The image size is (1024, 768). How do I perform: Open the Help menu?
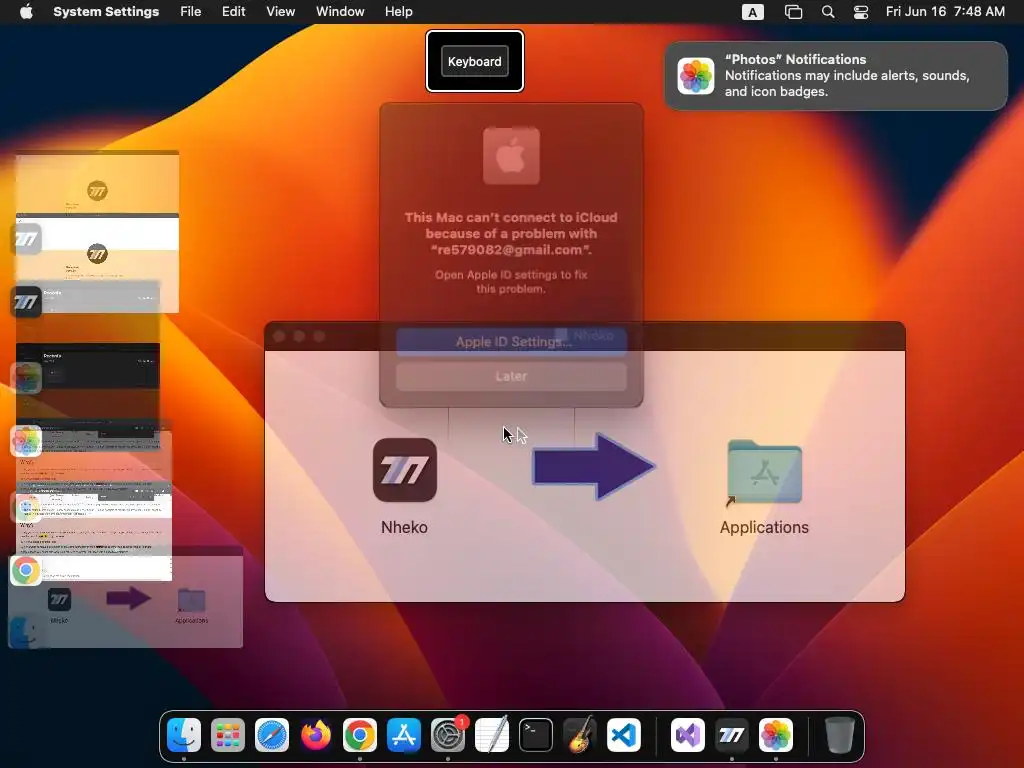(x=398, y=12)
